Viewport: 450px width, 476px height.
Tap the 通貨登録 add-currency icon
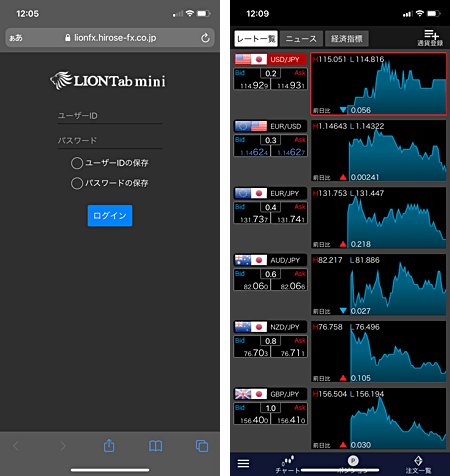click(430, 38)
